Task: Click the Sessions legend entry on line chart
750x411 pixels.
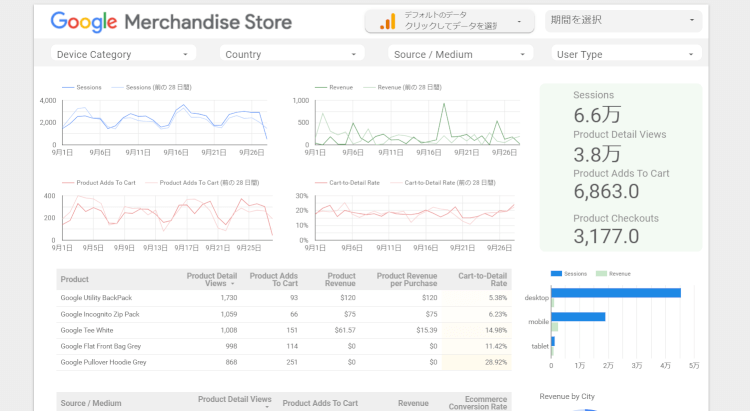Action: (x=82, y=88)
